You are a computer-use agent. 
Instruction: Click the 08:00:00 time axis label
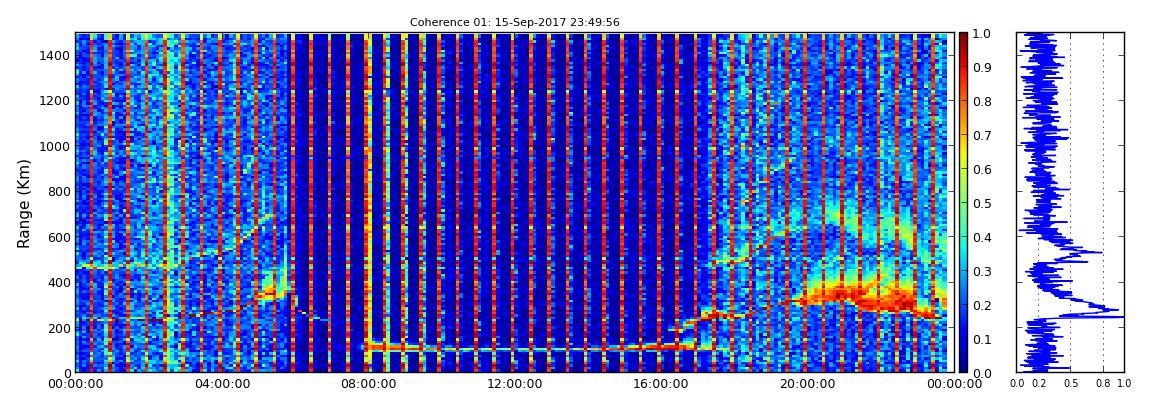click(x=366, y=384)
